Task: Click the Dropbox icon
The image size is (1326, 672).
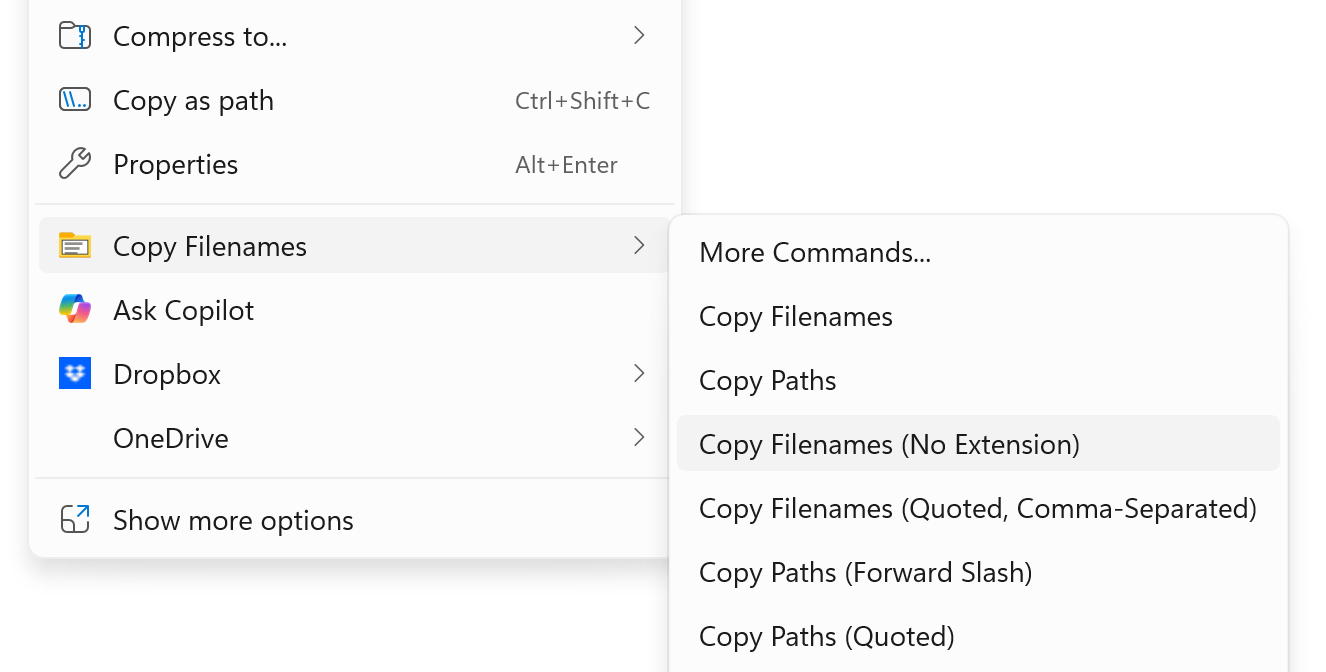Action: coord(75,373)
